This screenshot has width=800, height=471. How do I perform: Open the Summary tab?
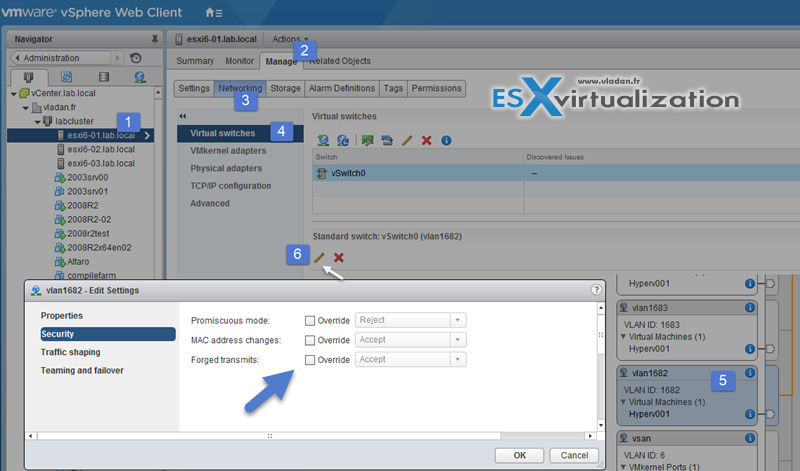(x=195, y=61)
